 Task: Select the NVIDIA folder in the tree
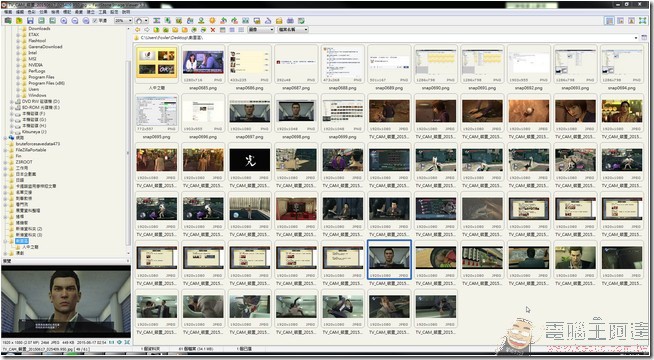[35, 65]
